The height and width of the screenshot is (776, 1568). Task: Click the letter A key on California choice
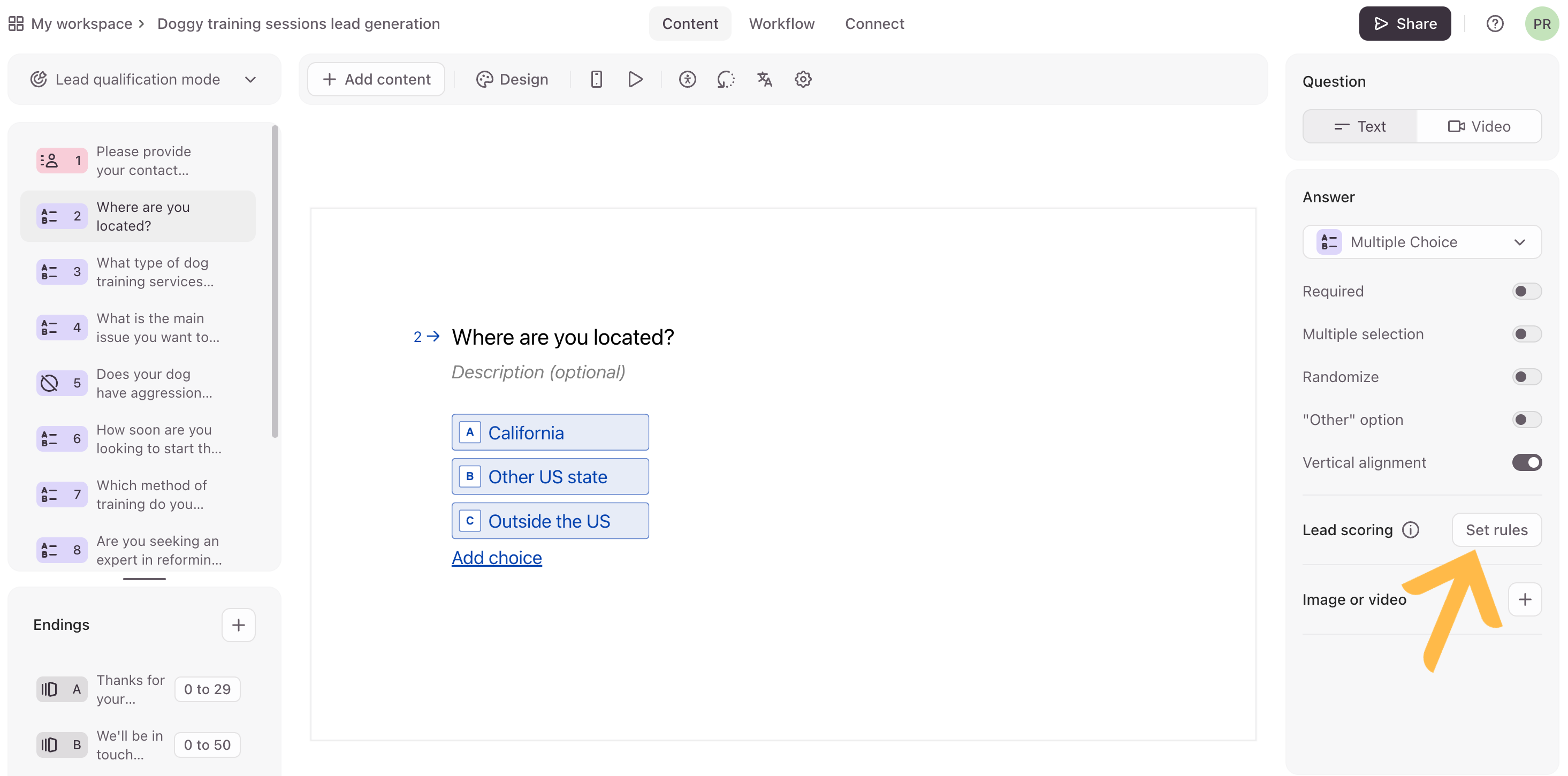click(470, 433)
